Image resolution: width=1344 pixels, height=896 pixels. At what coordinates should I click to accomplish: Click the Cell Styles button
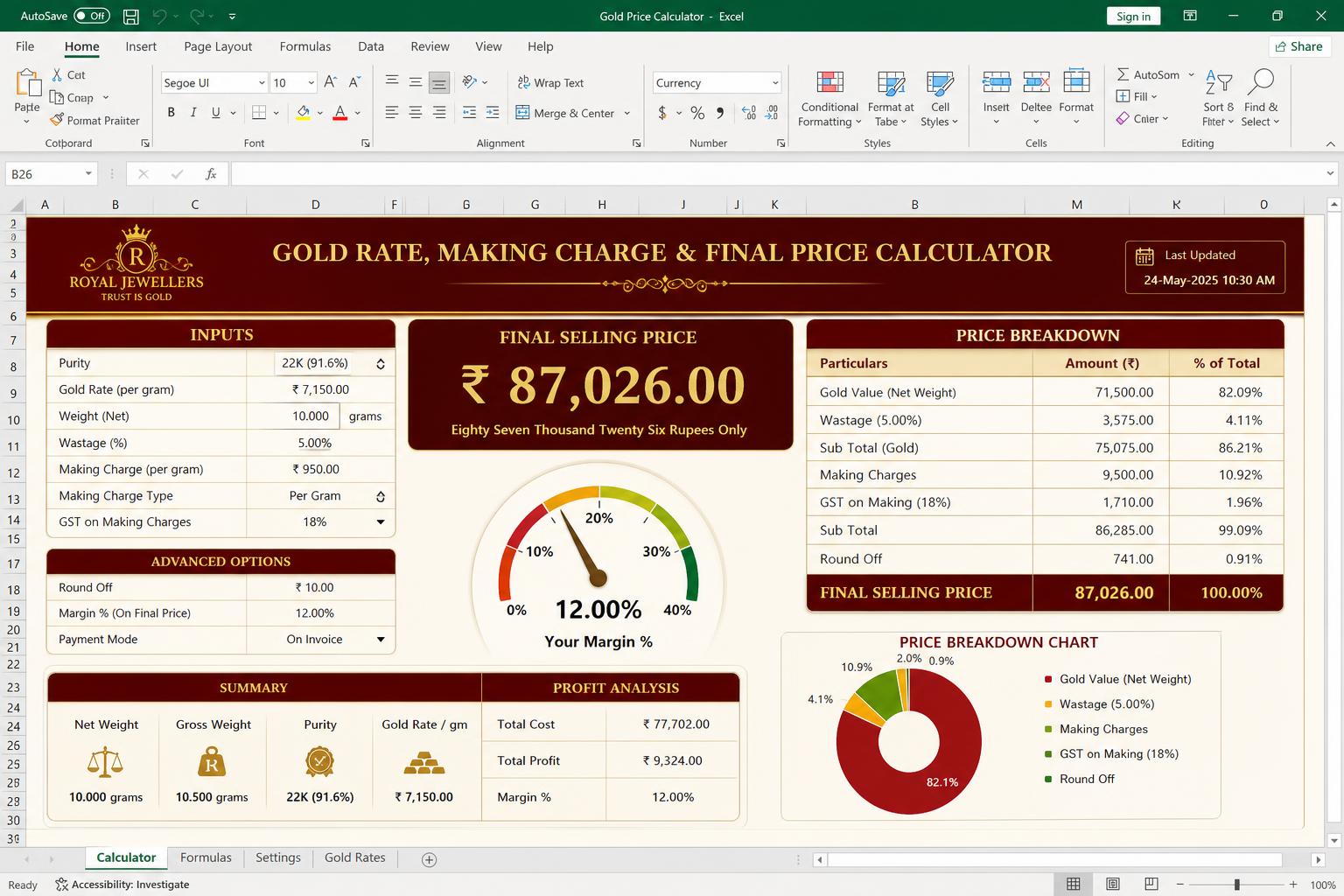tap(940, 98)
